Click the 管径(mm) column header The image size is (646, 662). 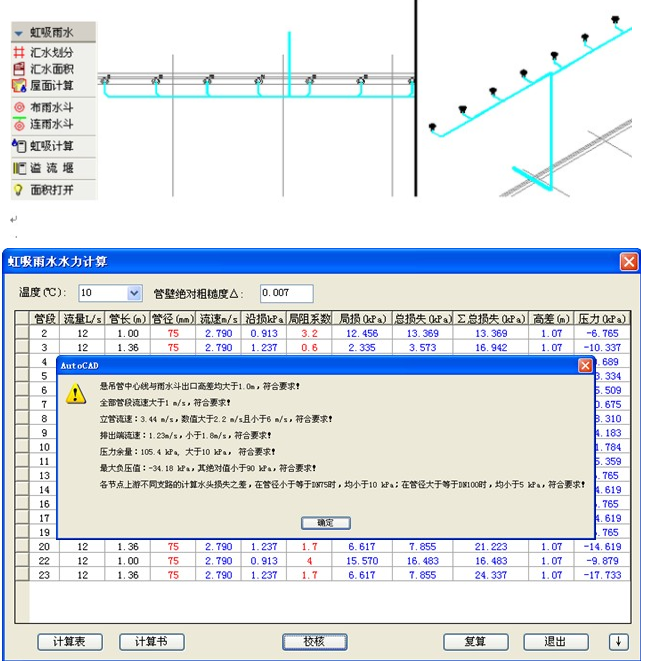pyautogui.click(x=173, y=319)
